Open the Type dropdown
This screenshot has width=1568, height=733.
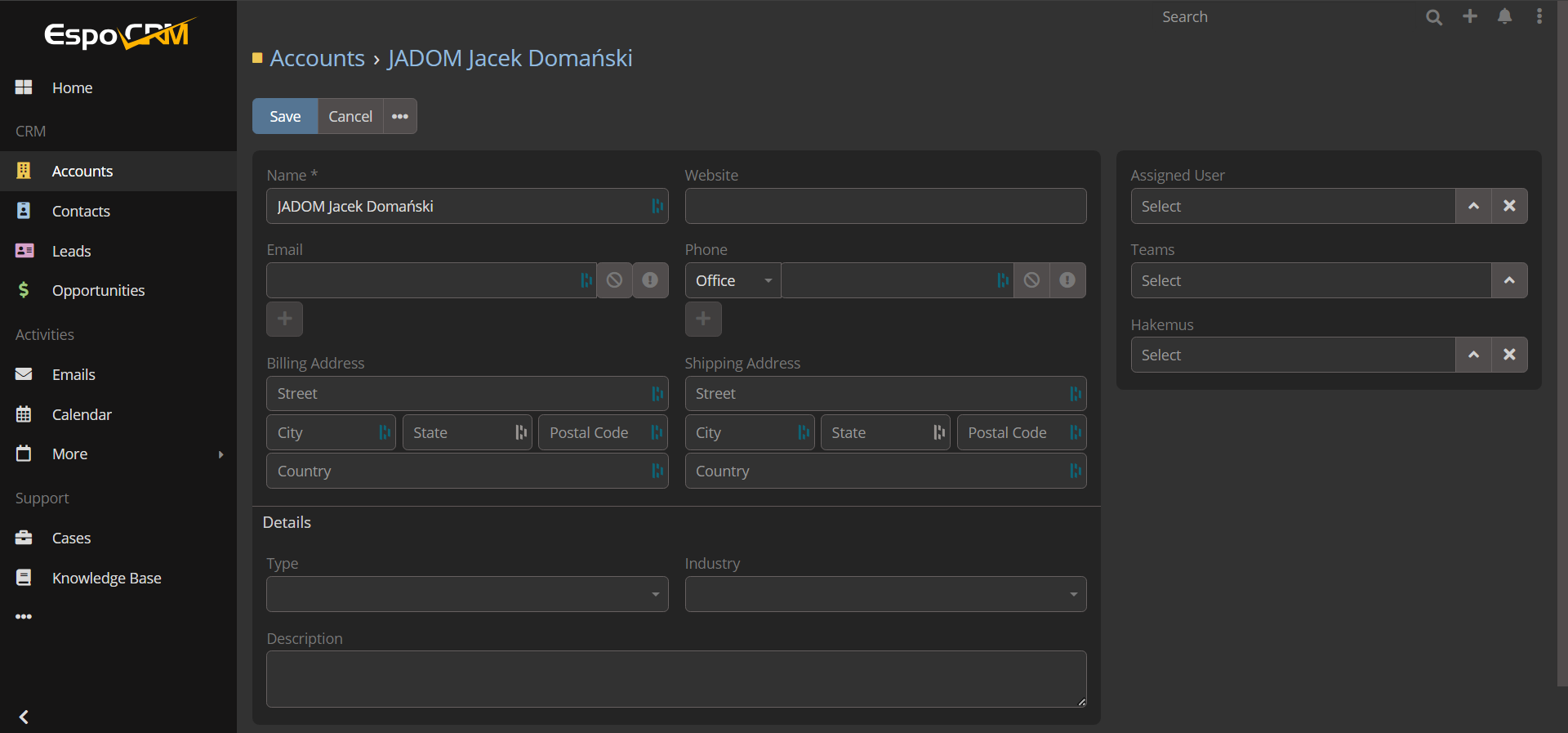(467, 594)
